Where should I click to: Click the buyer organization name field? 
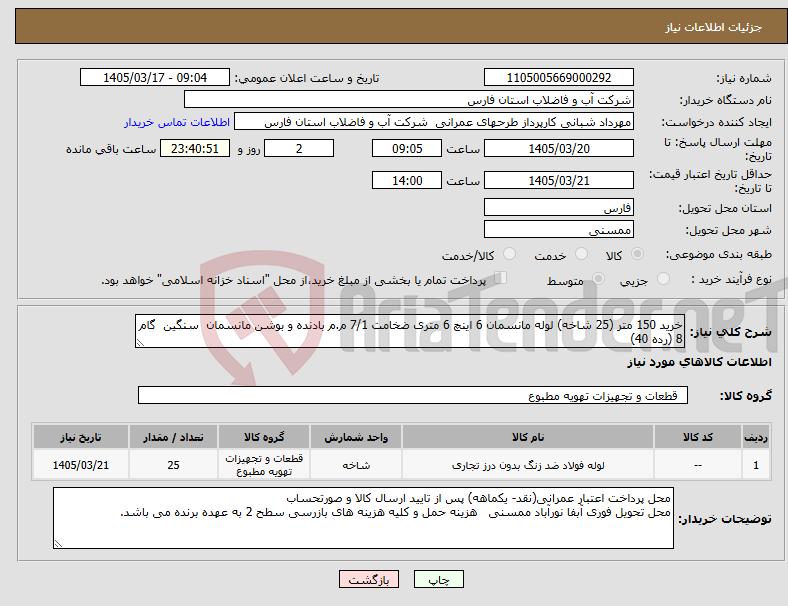coord(409,99)
